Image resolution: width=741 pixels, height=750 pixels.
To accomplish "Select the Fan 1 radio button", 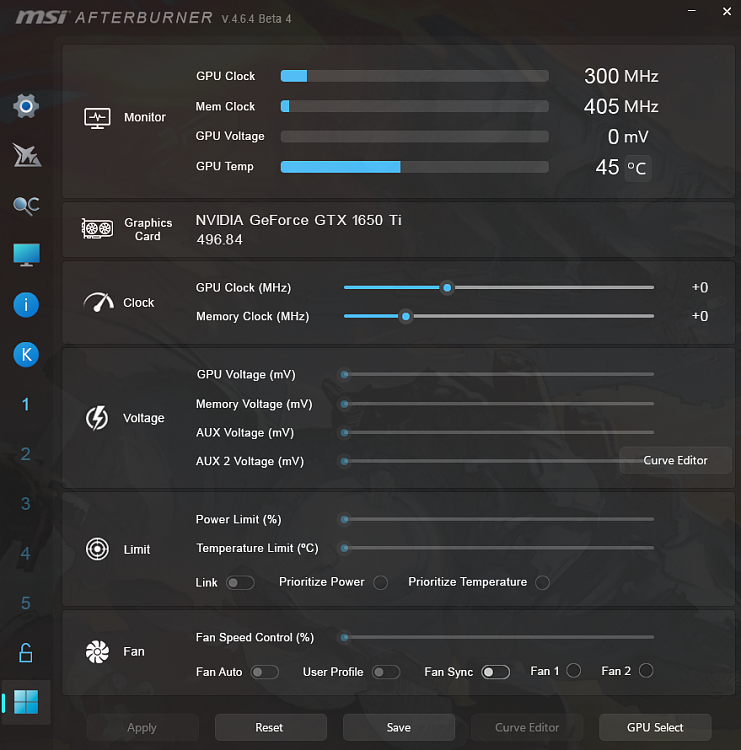I will coord(574,671).
